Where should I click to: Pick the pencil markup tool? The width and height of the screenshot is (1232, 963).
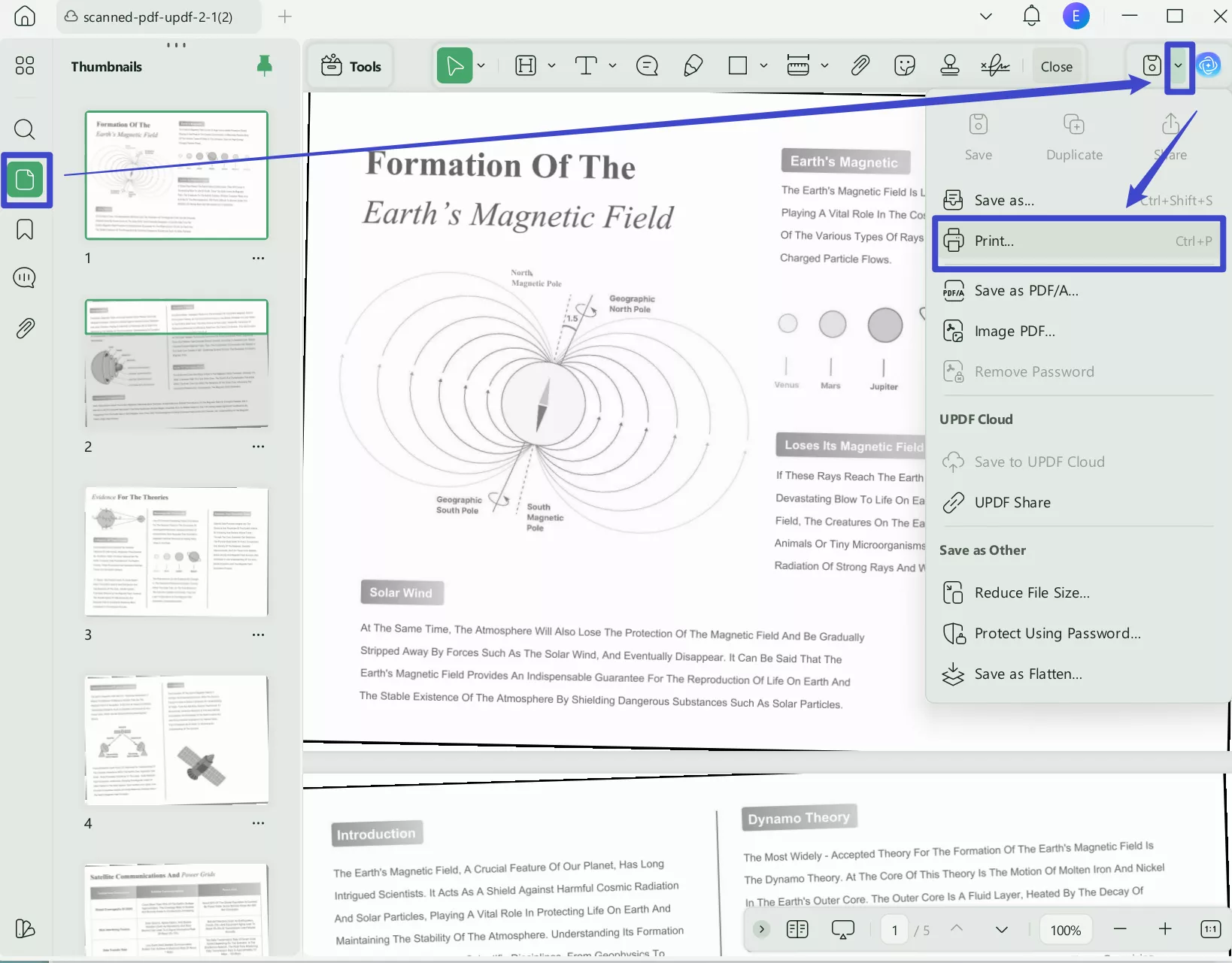coord(693,65)
